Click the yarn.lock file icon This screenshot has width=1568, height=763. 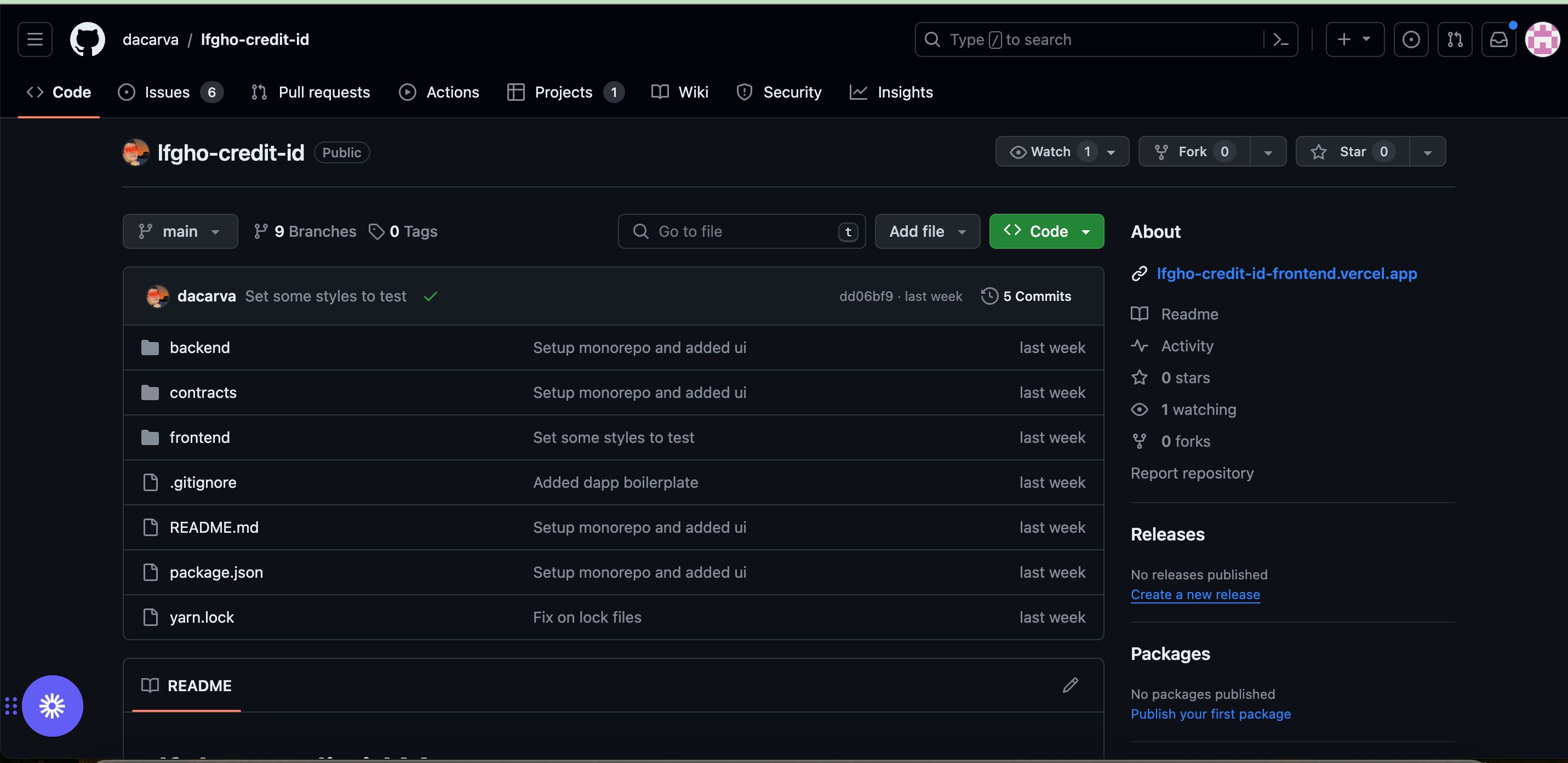[150, 617]
